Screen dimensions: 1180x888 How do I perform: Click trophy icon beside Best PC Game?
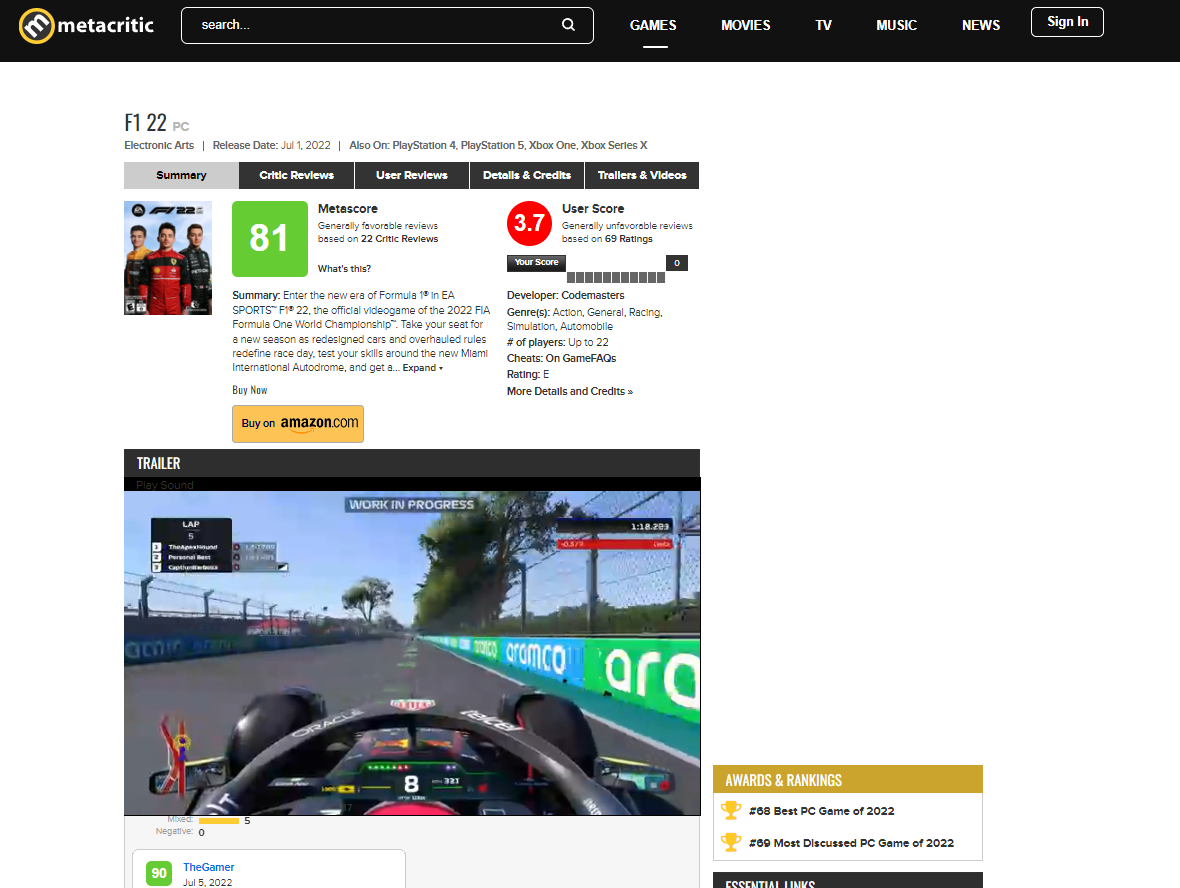click(x=731, y=810)
